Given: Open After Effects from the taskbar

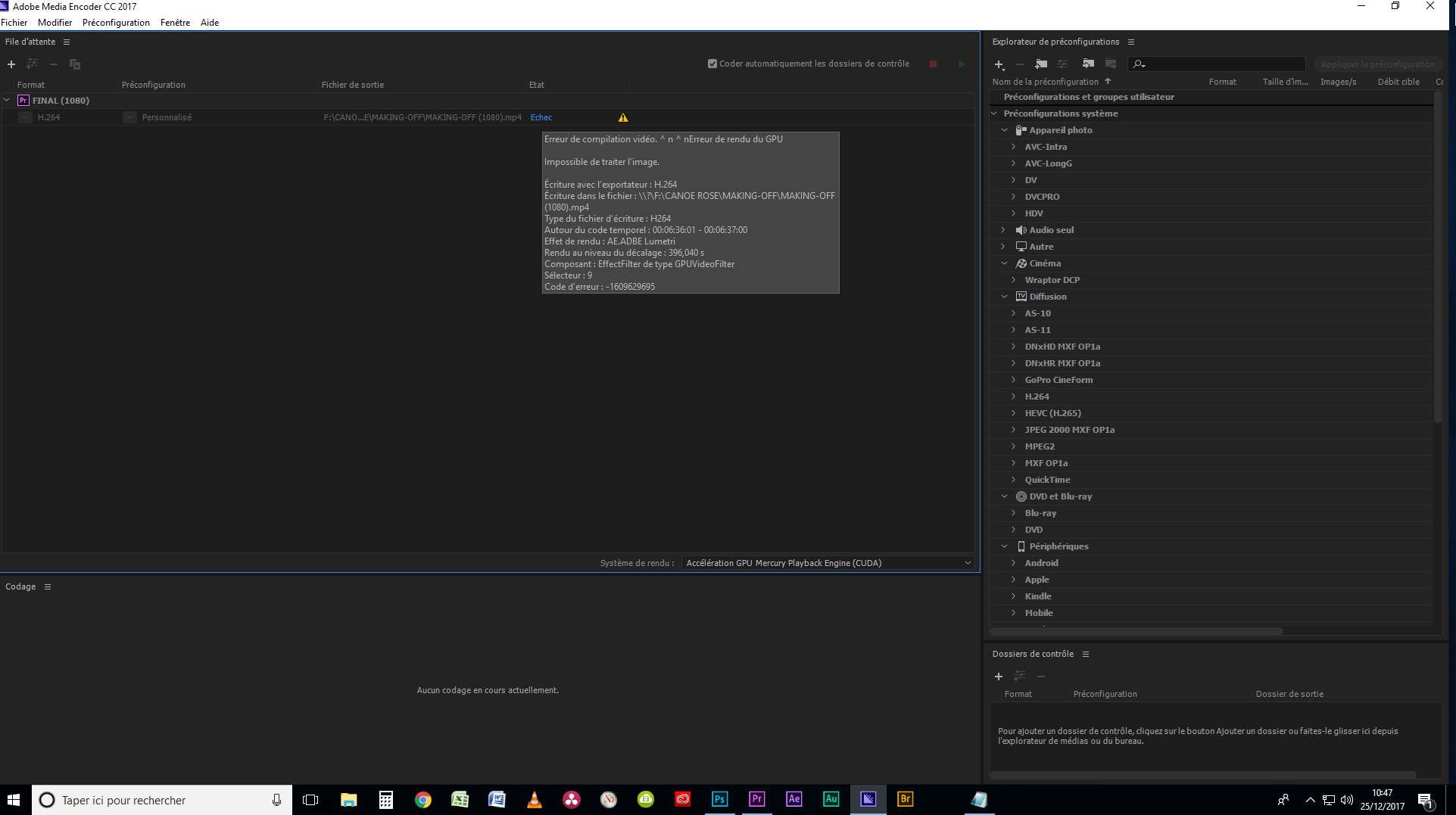Looking at the screenshot, I should click(793, 799).
